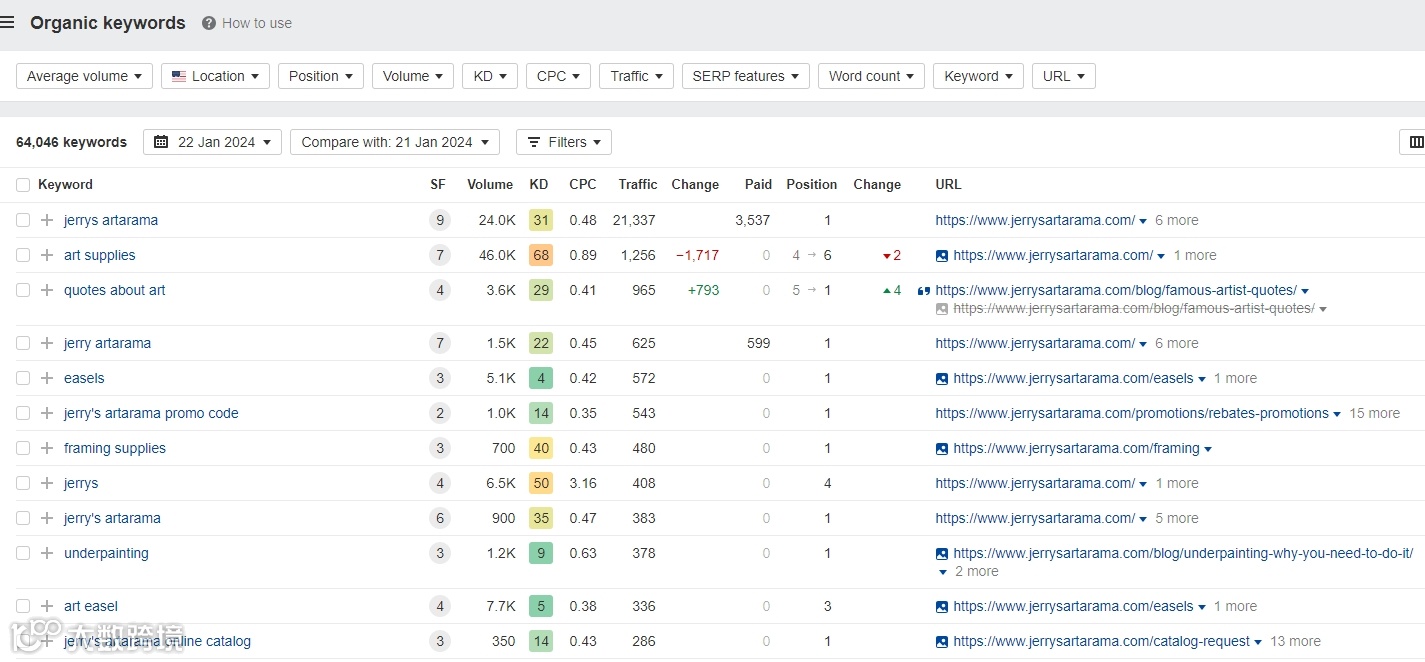
Task: Open the URL filter dropdown
Action: tap(1064, 76)
